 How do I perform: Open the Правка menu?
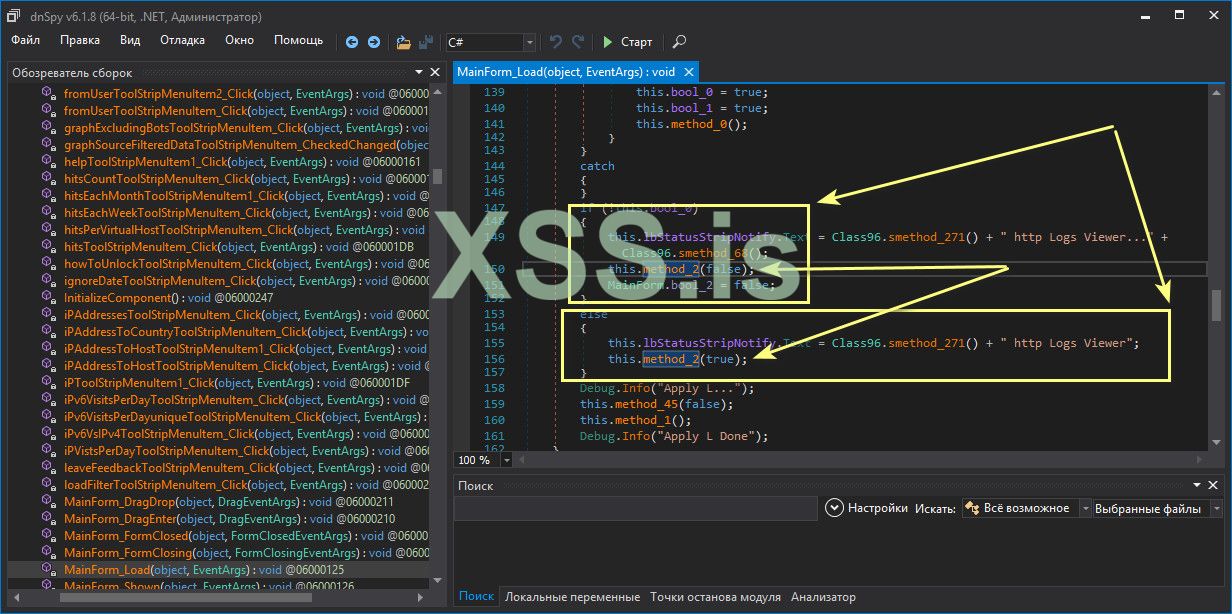[x=80, y=40]
